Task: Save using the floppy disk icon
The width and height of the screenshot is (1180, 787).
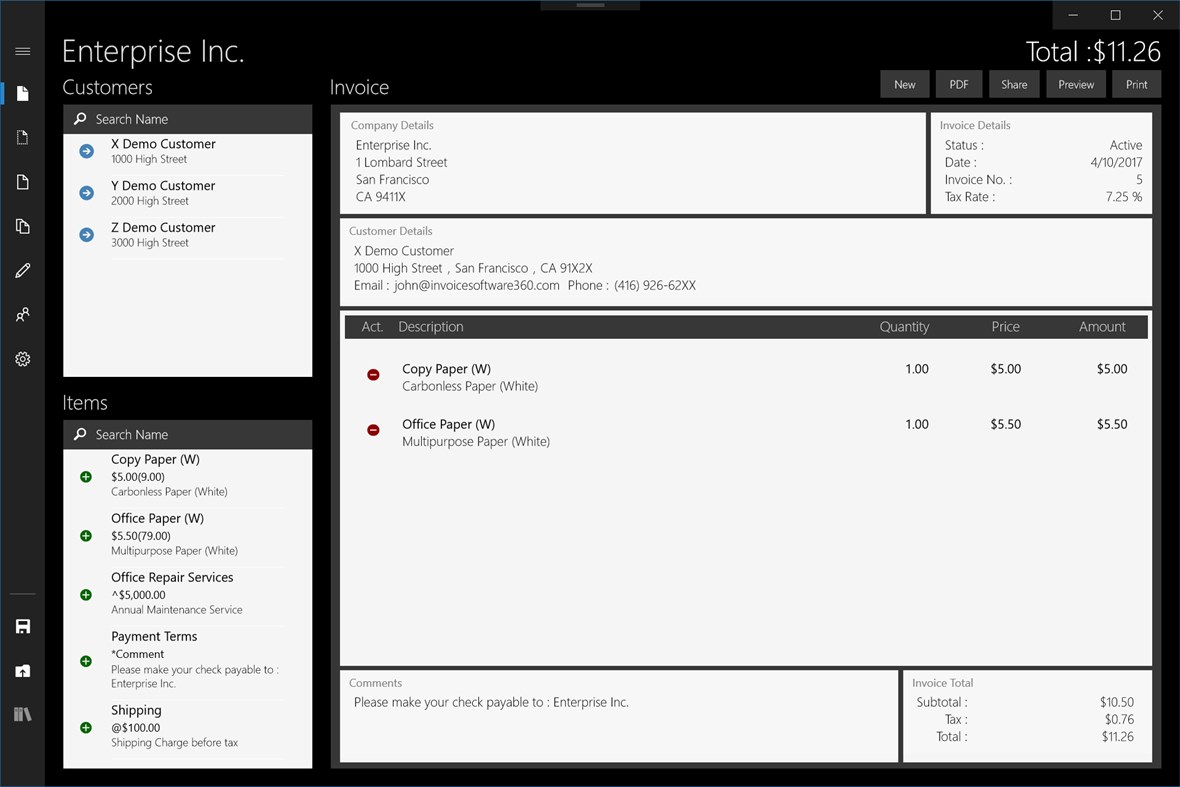Action: pyautogui.click(x=22, y=625)
